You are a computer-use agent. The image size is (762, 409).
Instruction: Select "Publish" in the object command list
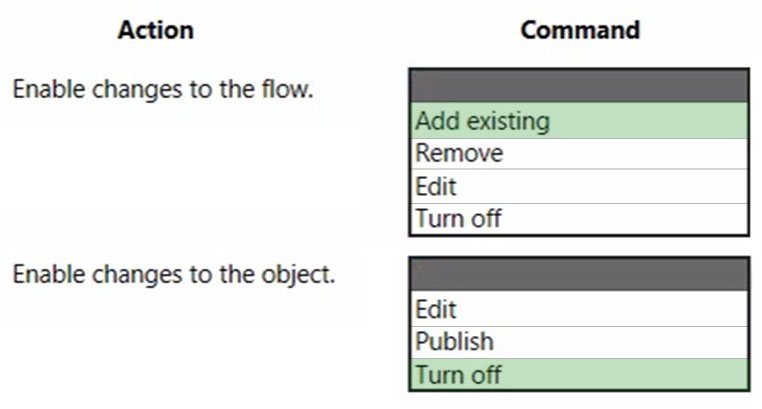[x=579, y=342]
